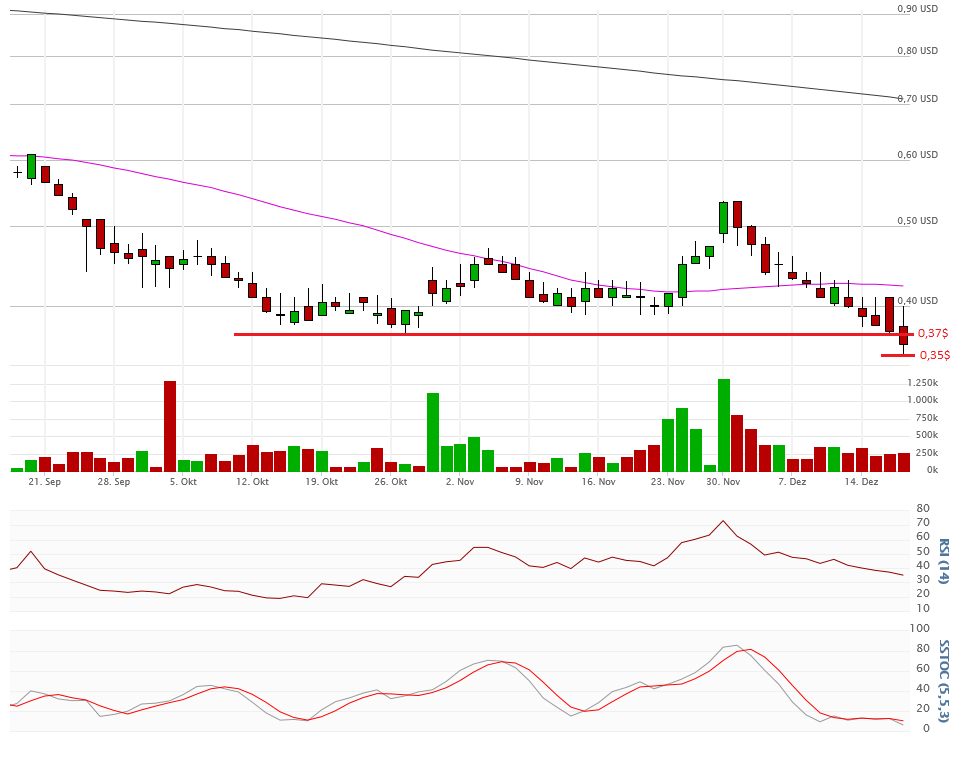Click the tallest green volume bar above 30. Nov
Viewport: 968px width, 765px height.
pyautogui.click(x=724, y=425)
